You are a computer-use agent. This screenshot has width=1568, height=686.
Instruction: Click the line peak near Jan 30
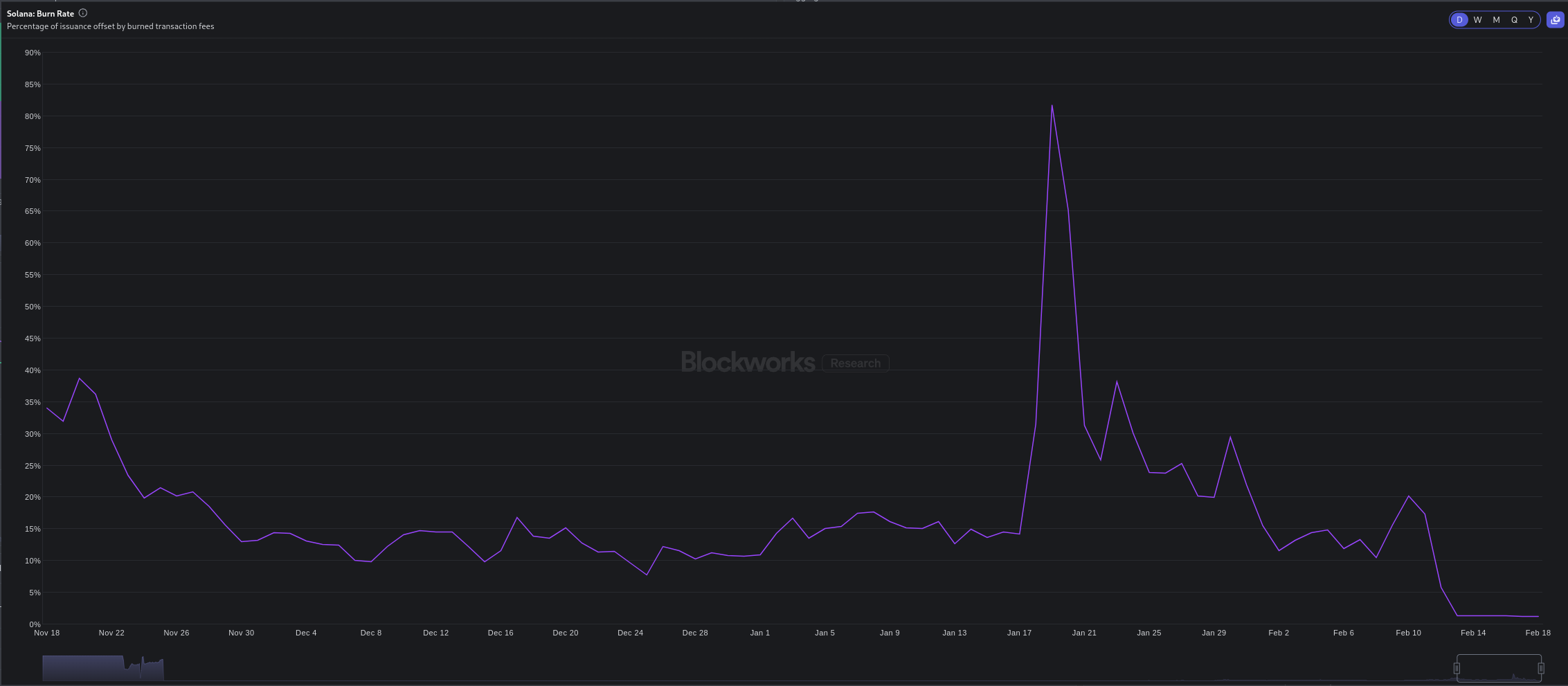1230,437
